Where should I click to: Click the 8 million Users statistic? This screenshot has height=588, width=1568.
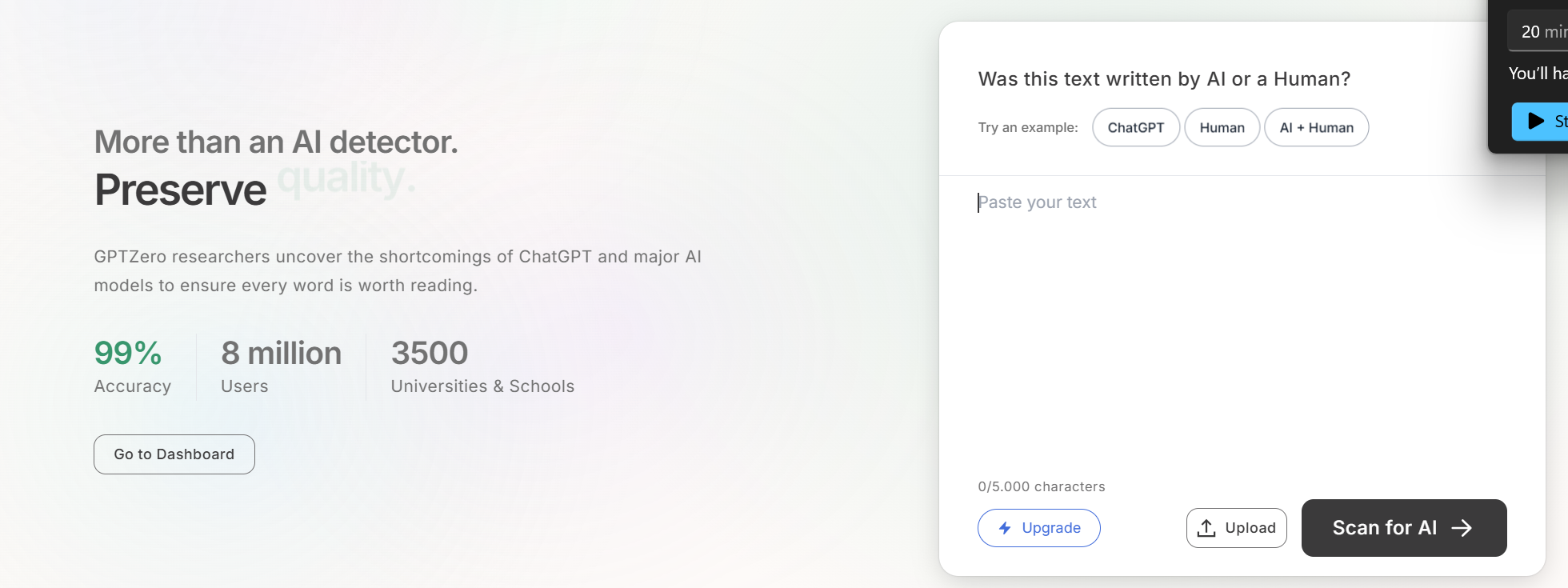(281, 366)
